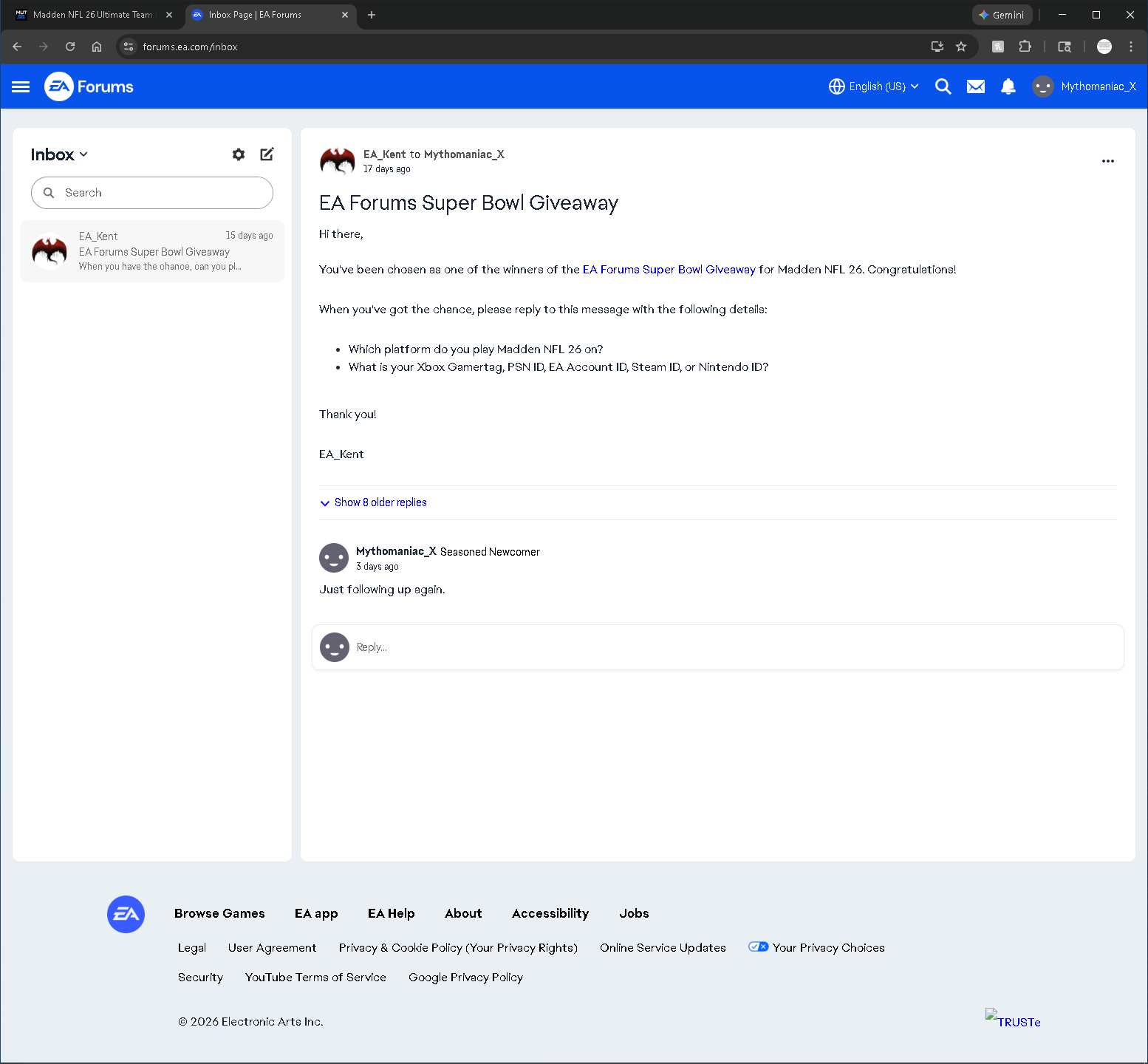1148x1064 pixels.
Task: Open English (US) language selector
Action: (874, 86)
